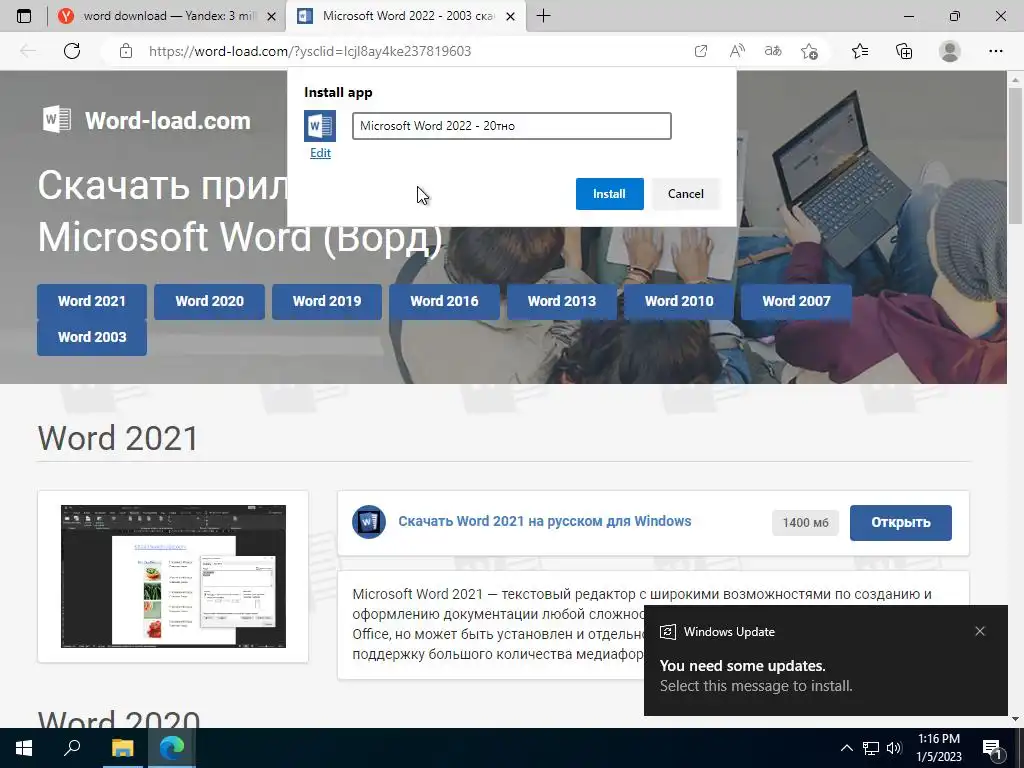Open Settings and more ellipsis menu
This screenshot has width=1024, height=768.
coord(995,51)
